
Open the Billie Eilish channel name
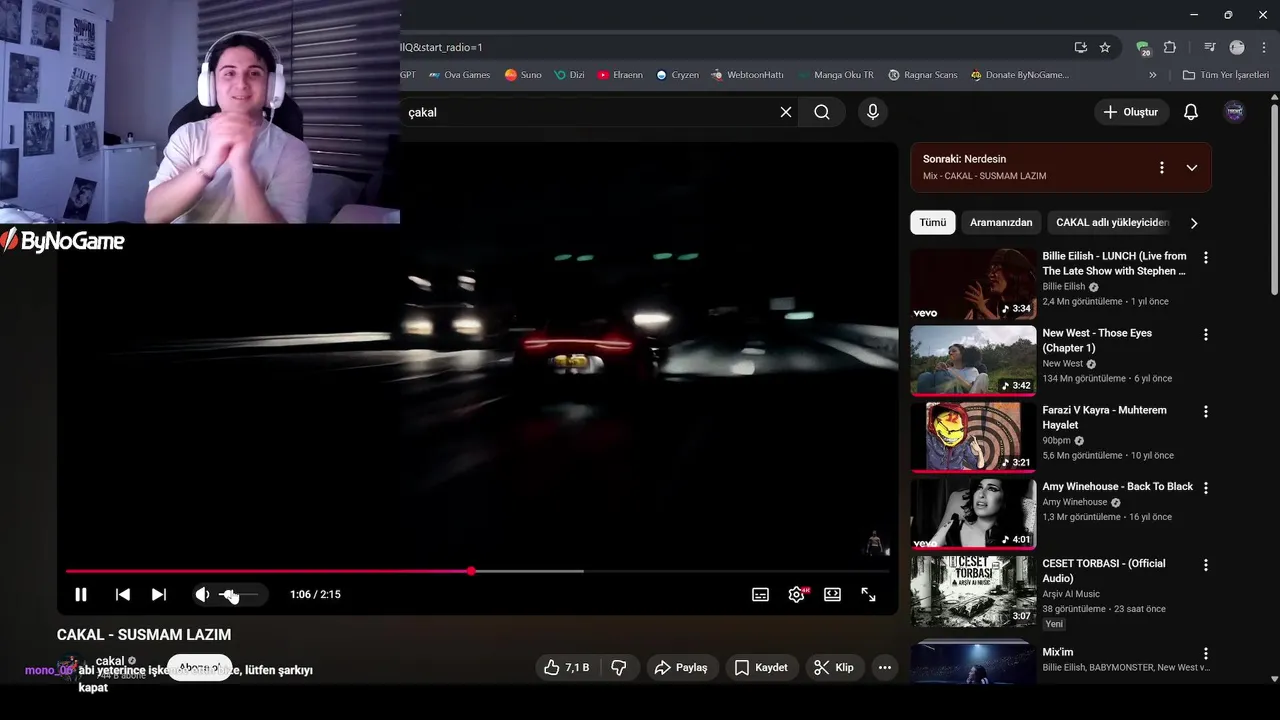[1063, 287]
